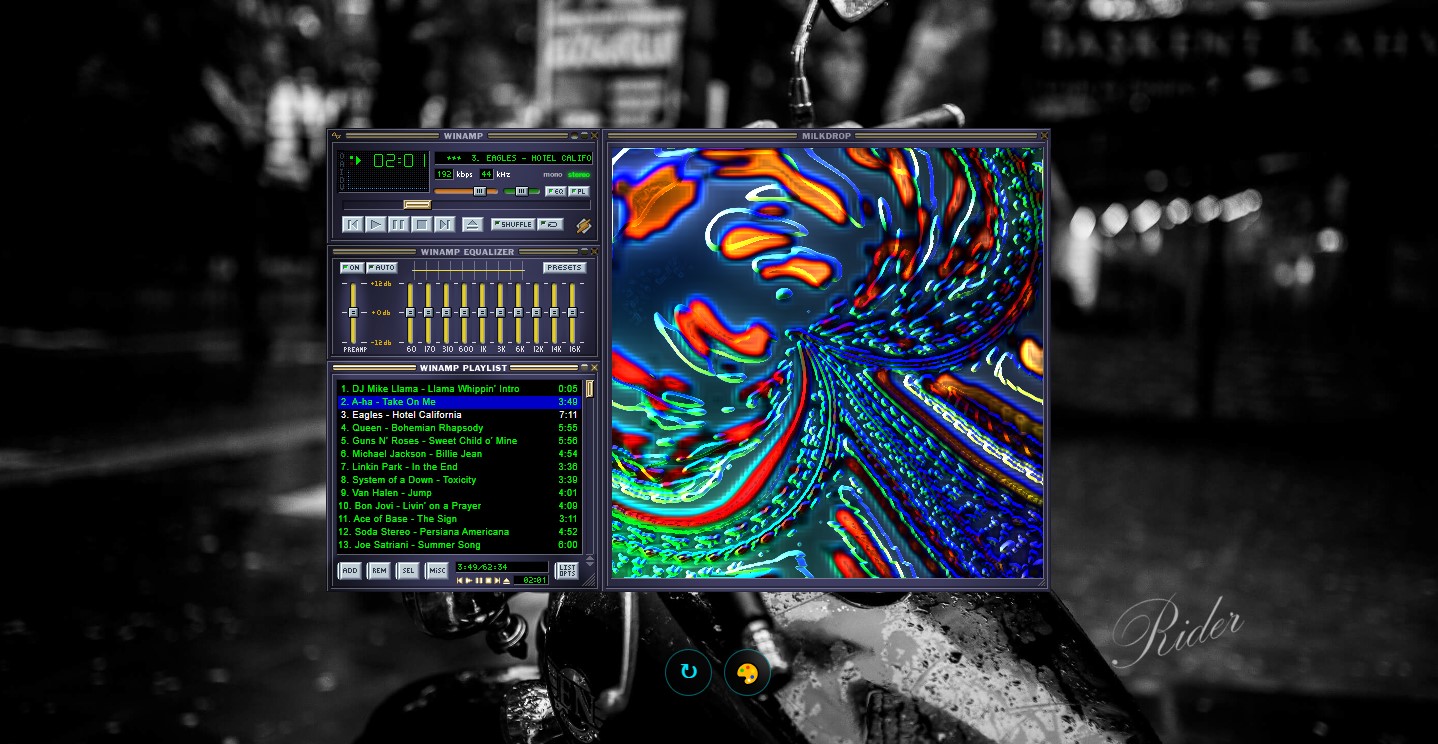Click the 310 Hz equalizer band slider
Viewport: 1438px width, 744px height.
[447, 313]
